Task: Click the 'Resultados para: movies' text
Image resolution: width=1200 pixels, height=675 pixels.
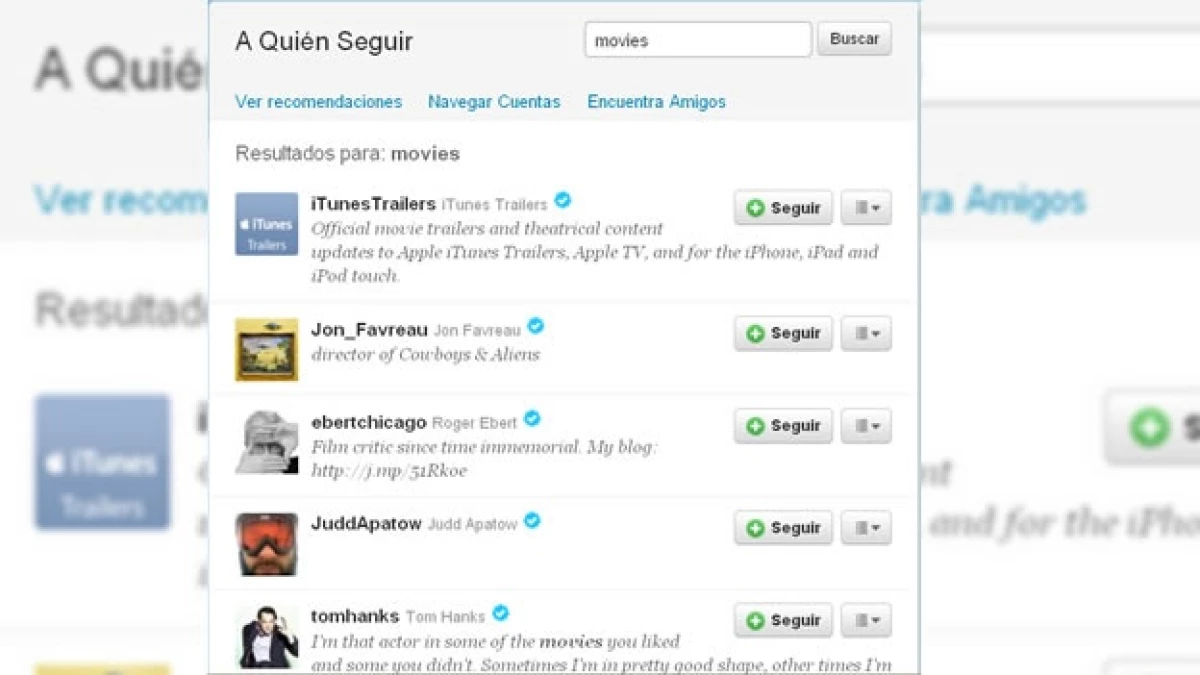Action: point(347,154)
